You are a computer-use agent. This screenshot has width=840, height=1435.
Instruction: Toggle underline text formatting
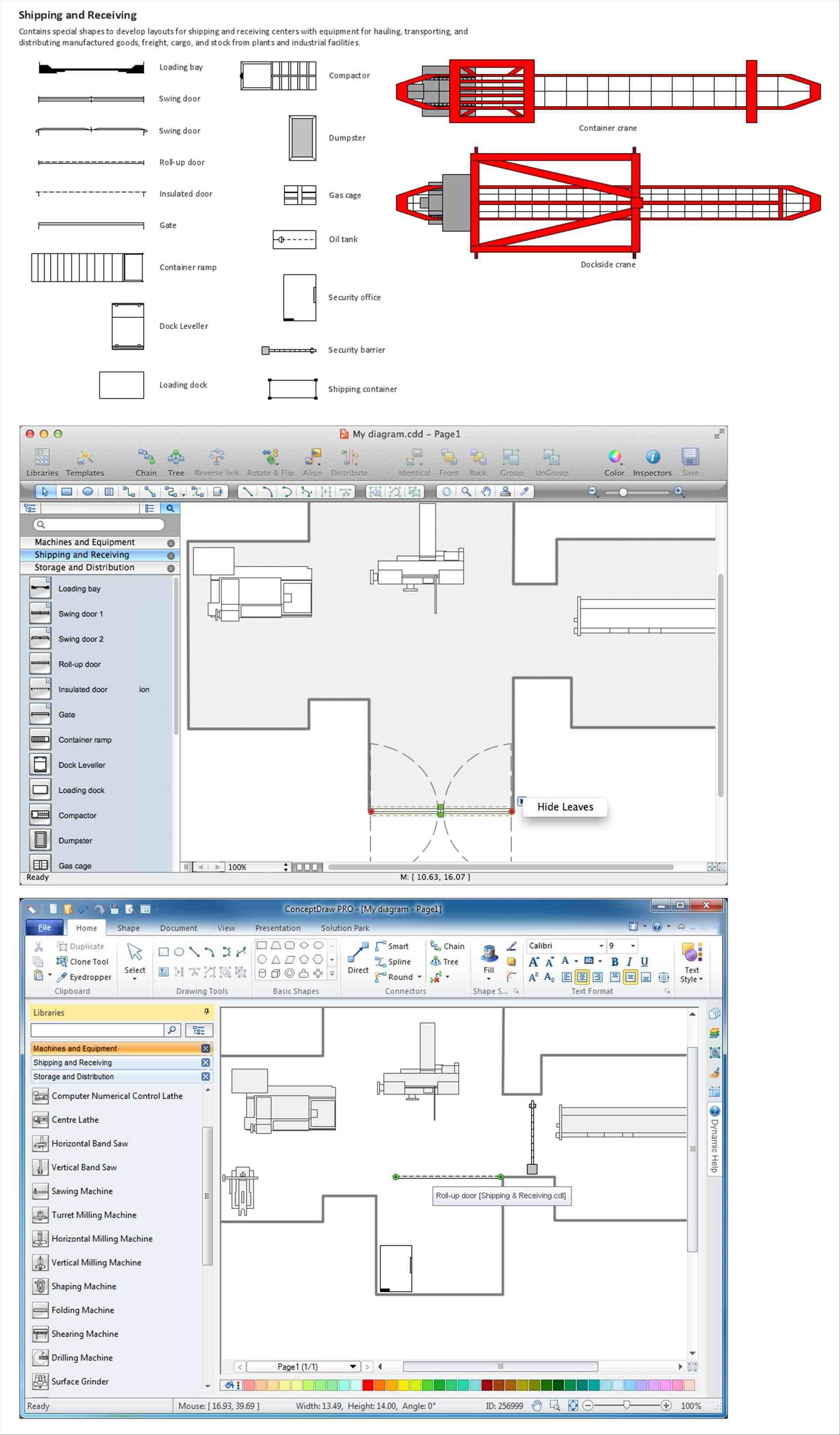coord(644,960)
